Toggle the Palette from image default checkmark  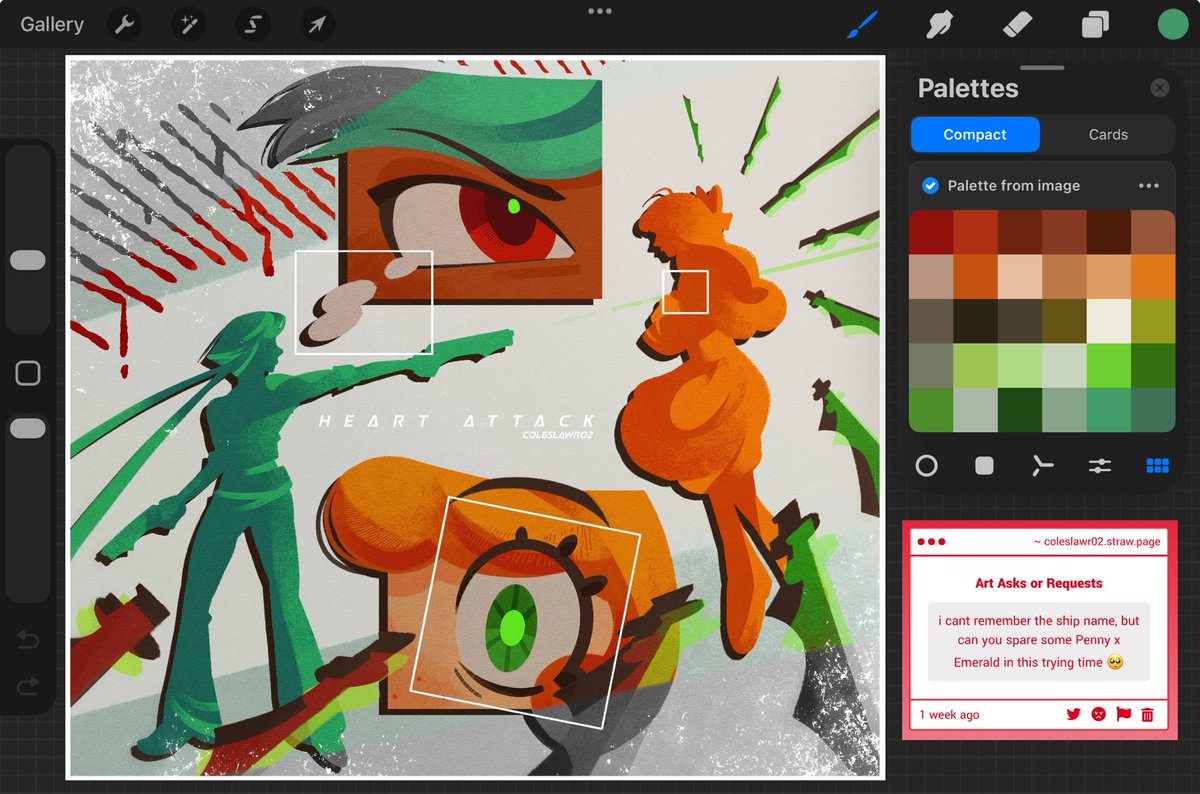[x=930, y=185]
